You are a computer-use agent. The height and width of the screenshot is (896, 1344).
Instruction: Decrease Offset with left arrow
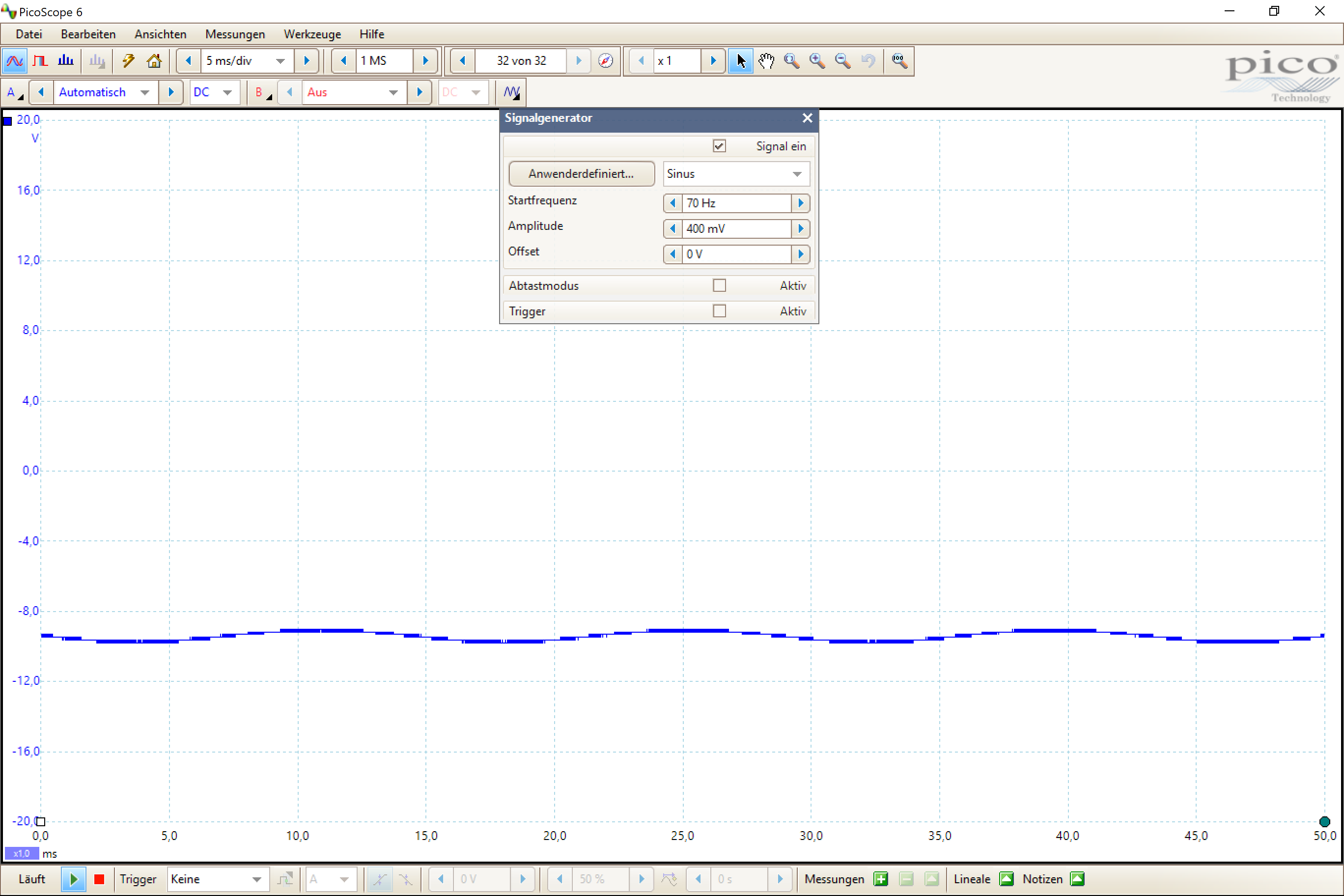672,253
